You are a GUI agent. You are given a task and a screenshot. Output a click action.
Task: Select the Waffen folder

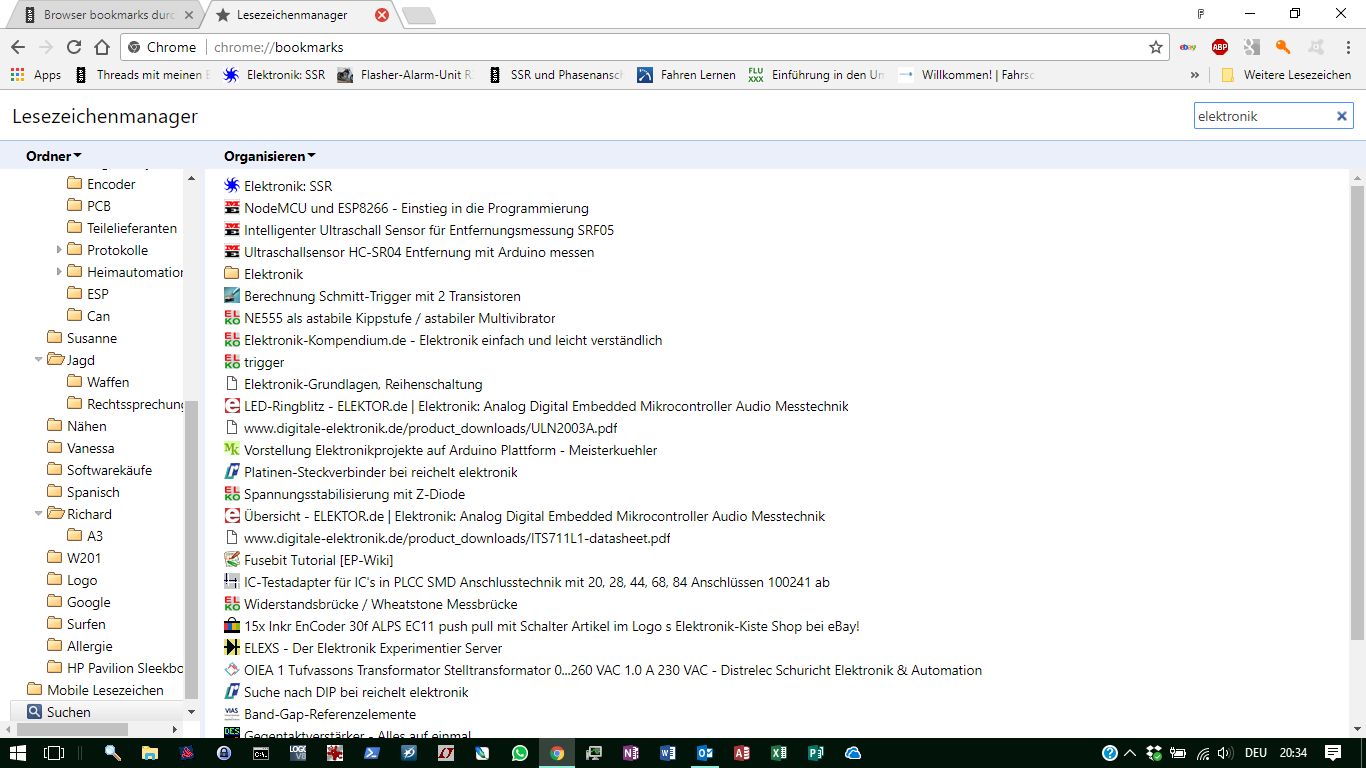click(x=98, y=382)
